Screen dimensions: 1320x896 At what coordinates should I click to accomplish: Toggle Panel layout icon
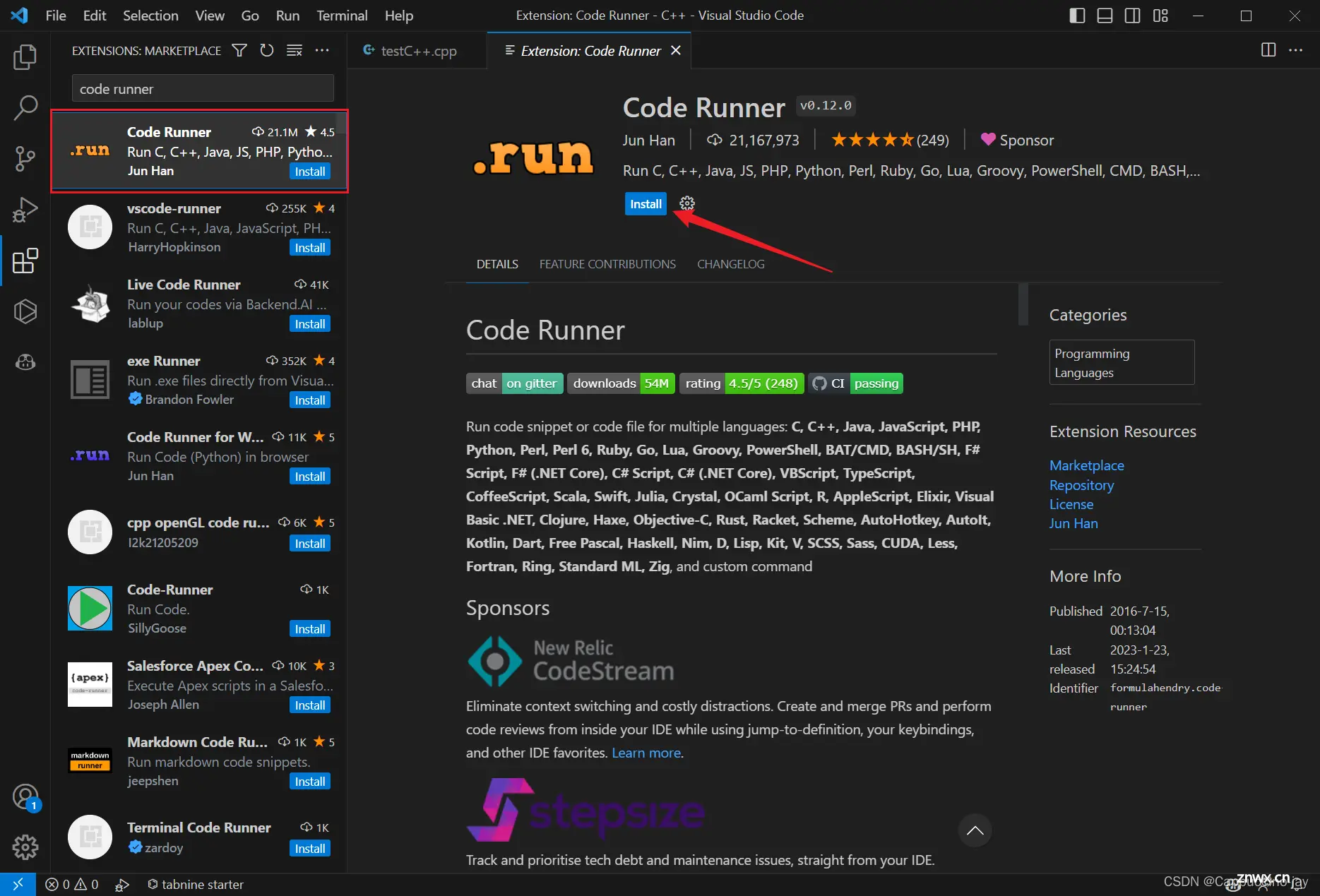[1105, 16]
